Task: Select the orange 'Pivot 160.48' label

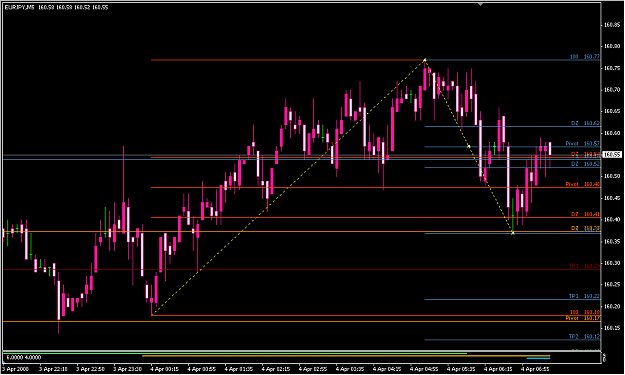Action: (x=582, y=184)
